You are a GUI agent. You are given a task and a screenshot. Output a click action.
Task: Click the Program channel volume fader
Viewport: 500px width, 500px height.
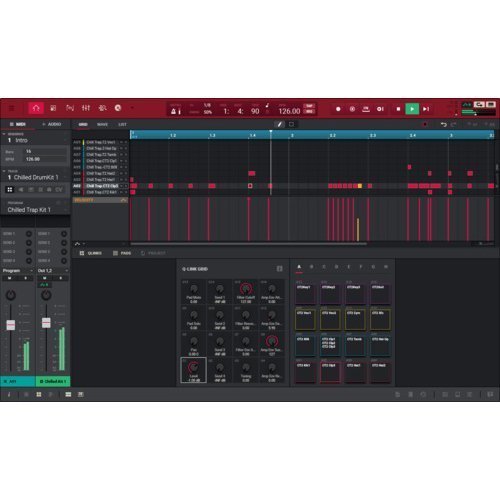(x=11, y=325)
